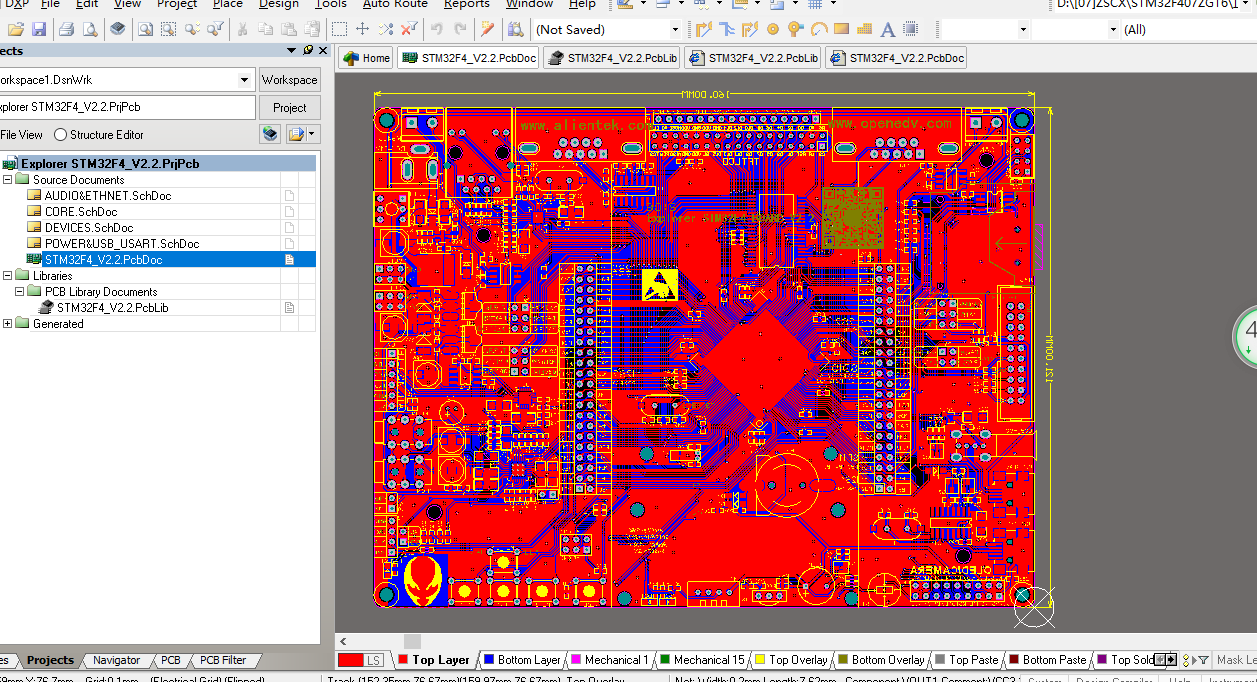Open the Projects panel options arrow menu

[x=292, y=50]
